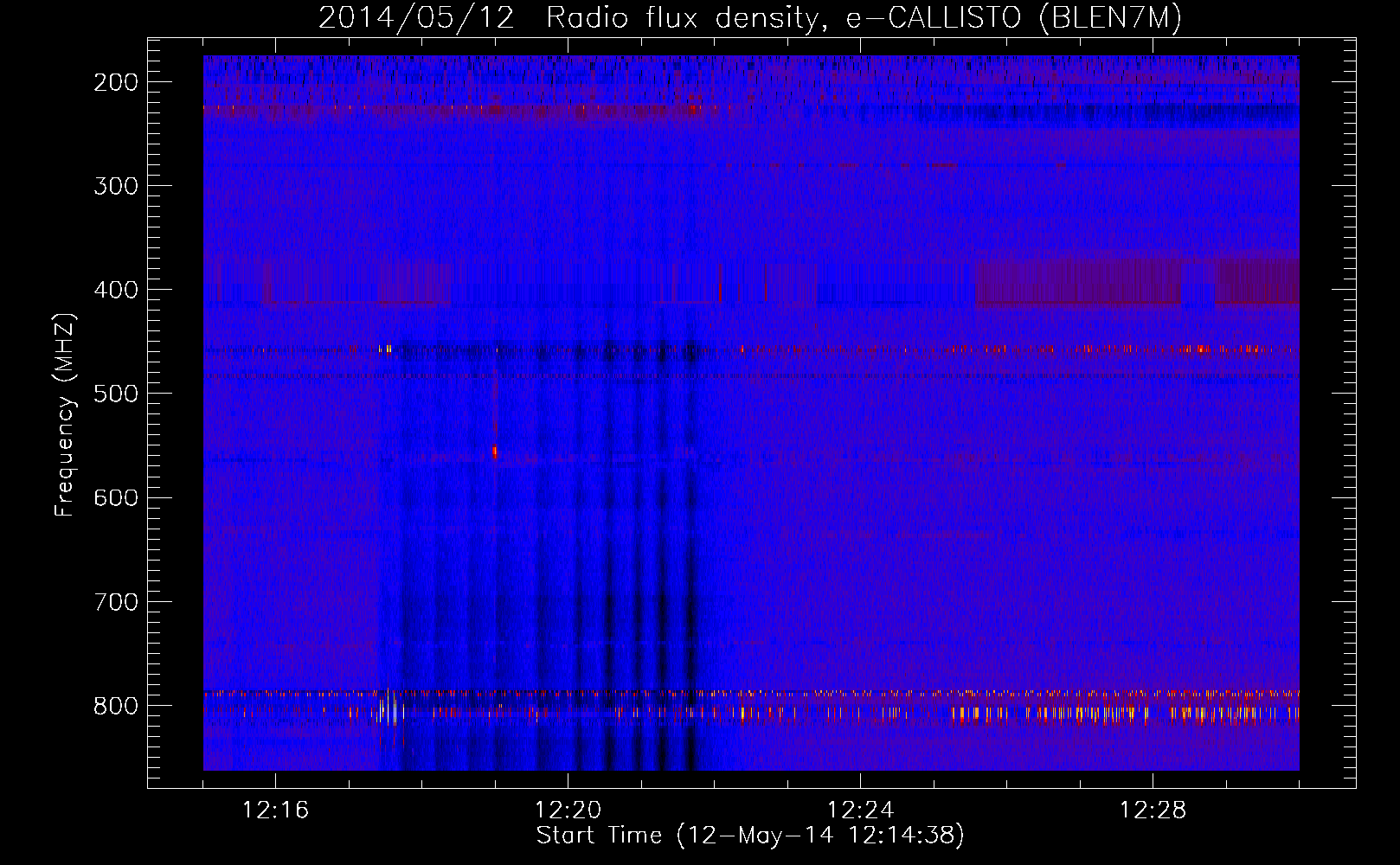Image resolution: width=1400 pixels, height=865 pixels.
Task: Click the 12:24 time tick label
Action: pyautogui.click(x=860, y=811)
